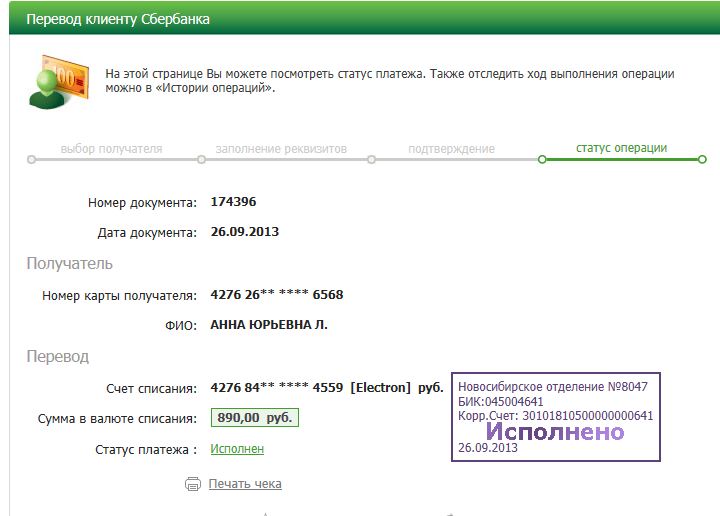Image resolution: width=720 pixels, height=516 pixels.
Task: Click the Статус платежа label
Action: 146,449
